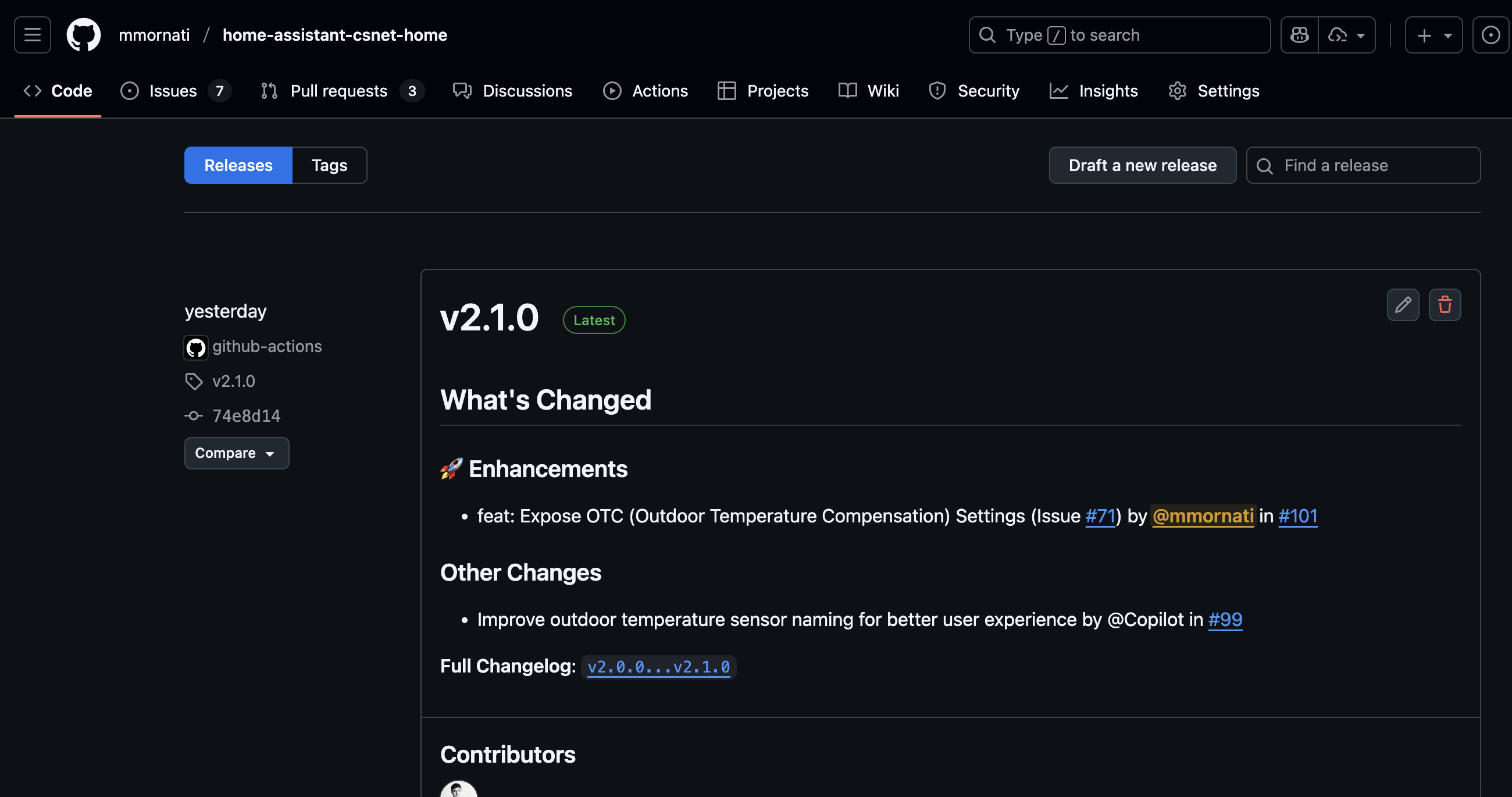
Task: Open the Compare dropdown
Action: 237,453
